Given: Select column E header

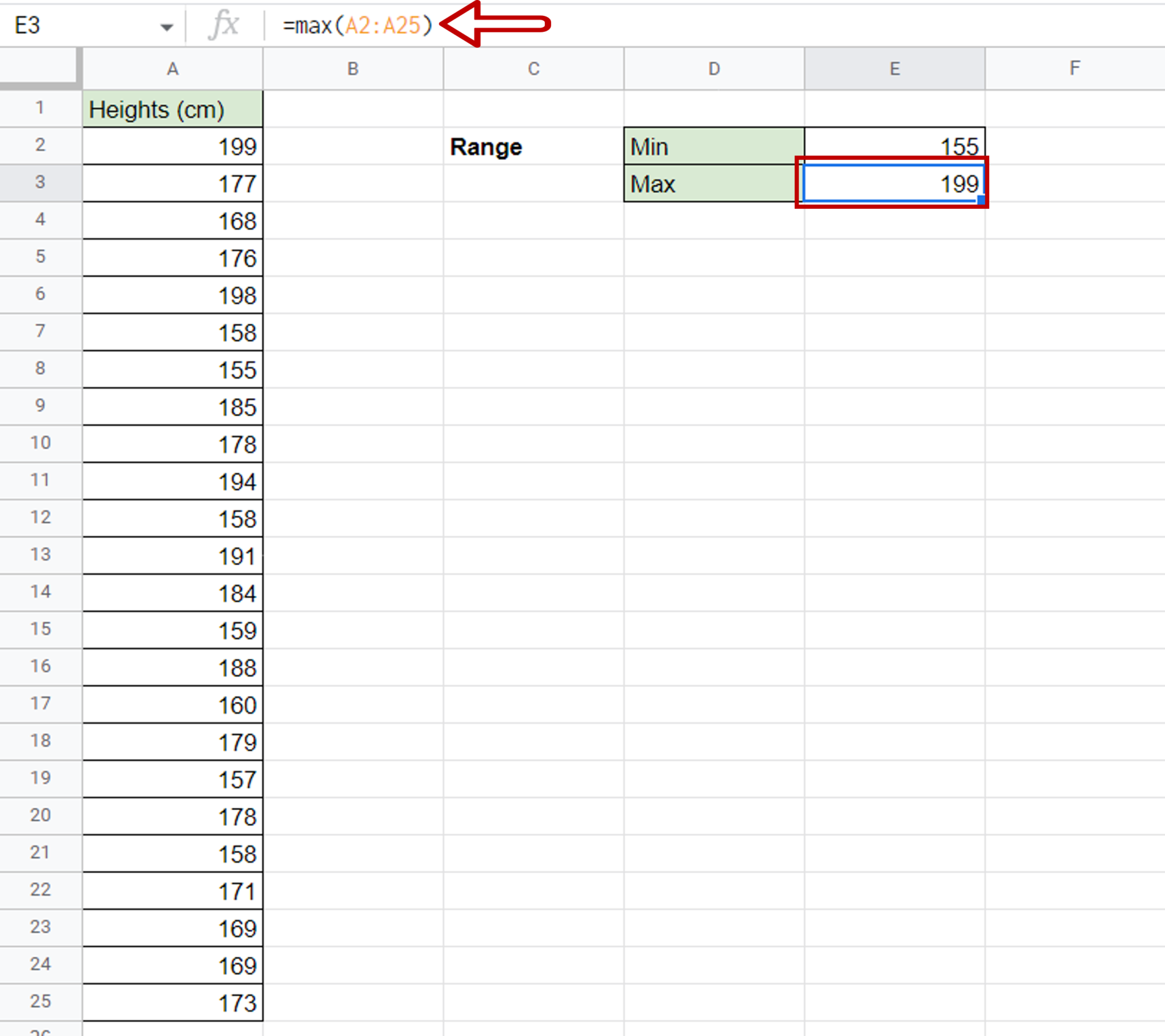Looking at the screenshot, I should (x=894, y=68).
